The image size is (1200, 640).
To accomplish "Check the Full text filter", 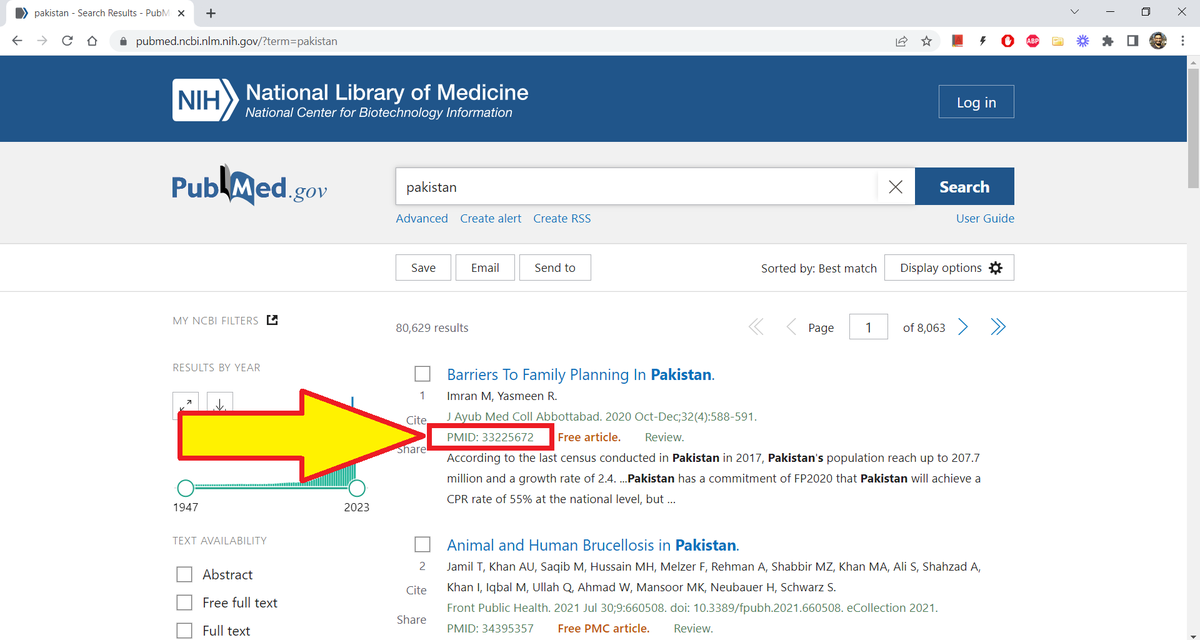I will 184,630.
